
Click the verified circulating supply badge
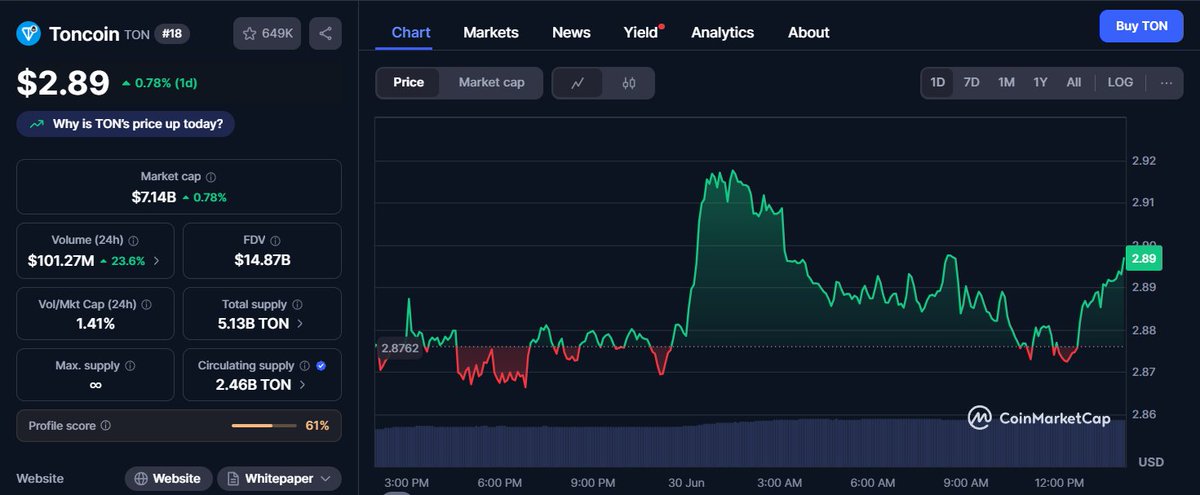pos(321,366)
